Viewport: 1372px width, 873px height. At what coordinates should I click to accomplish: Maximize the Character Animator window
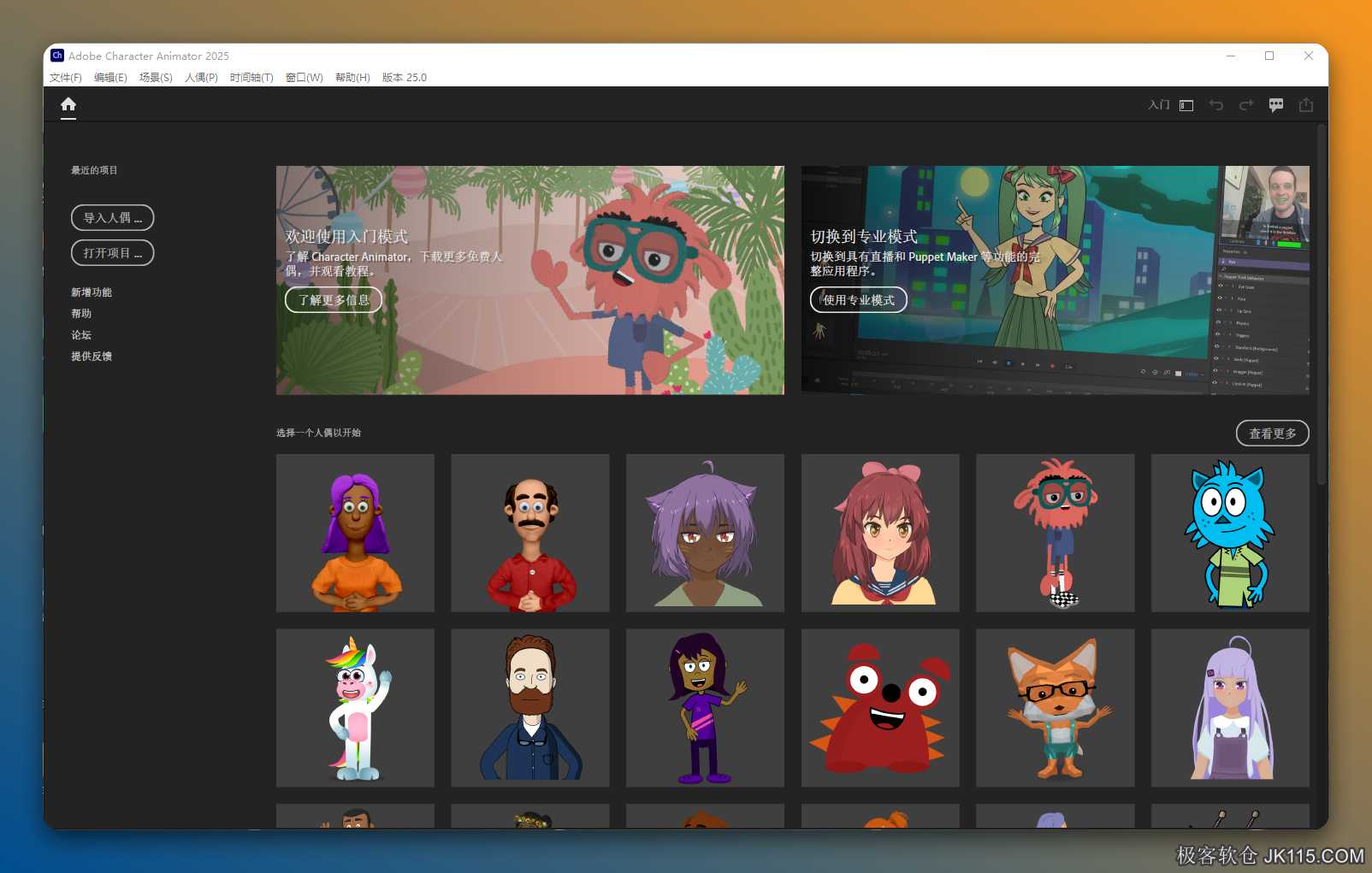coord(1269,56)
